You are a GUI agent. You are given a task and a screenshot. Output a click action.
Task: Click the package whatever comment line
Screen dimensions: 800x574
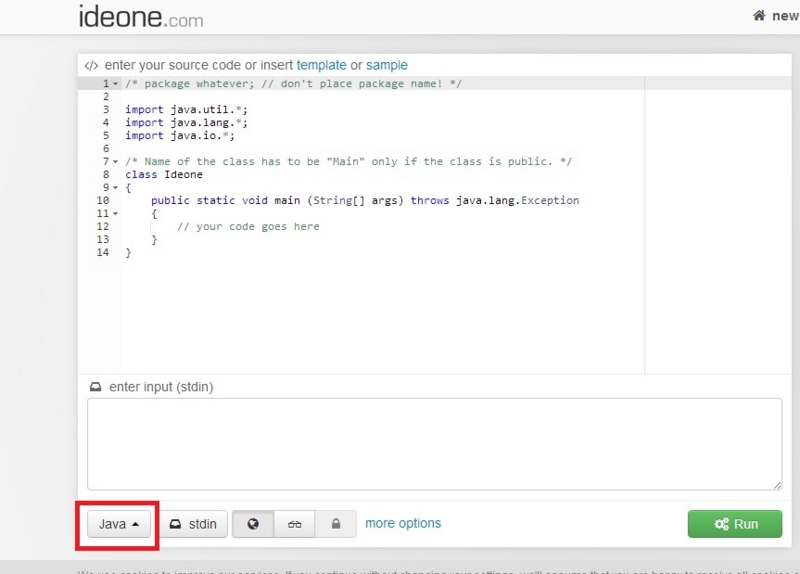(293, 84)
